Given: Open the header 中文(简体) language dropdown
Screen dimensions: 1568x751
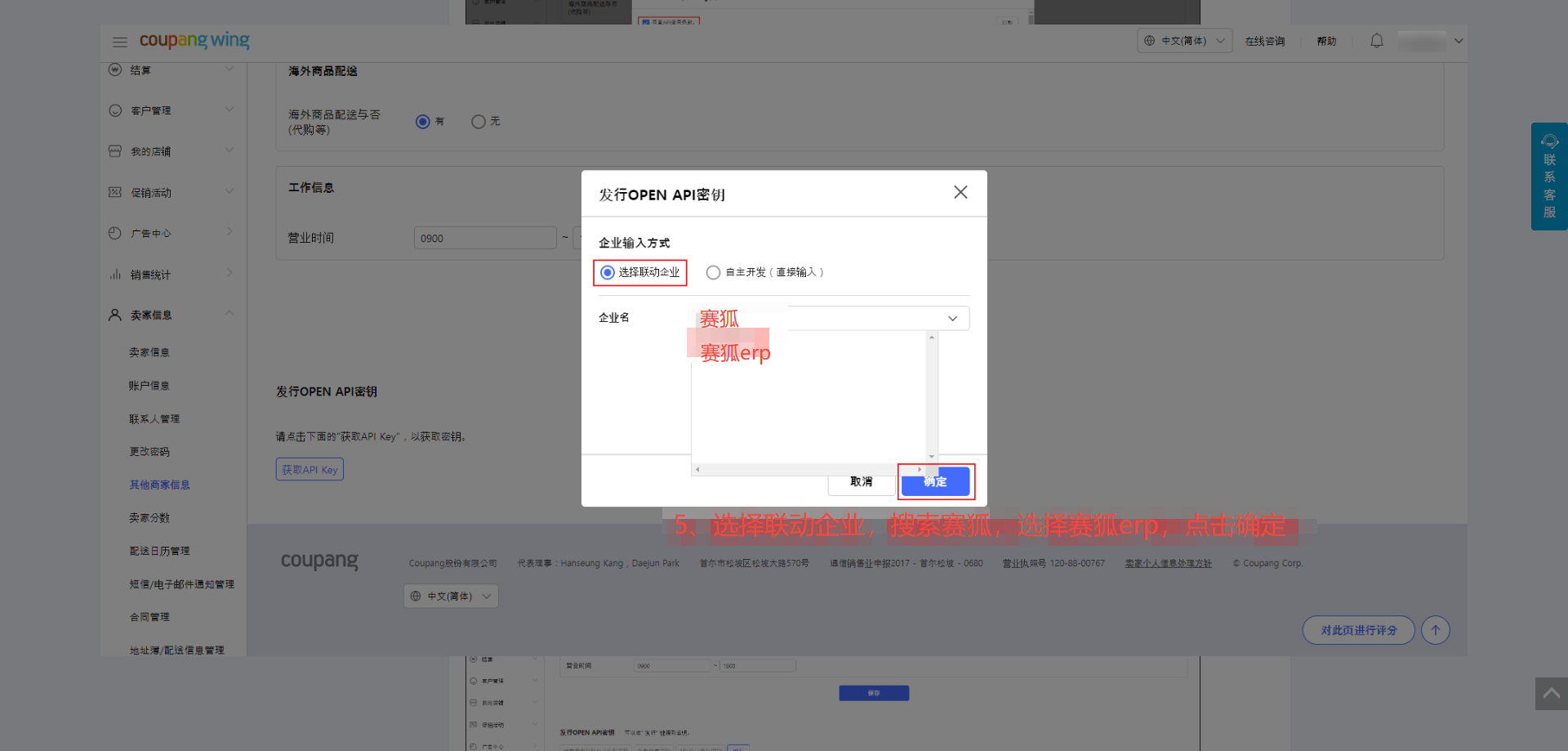Looking at the screenshot, I should [1185, 41].
